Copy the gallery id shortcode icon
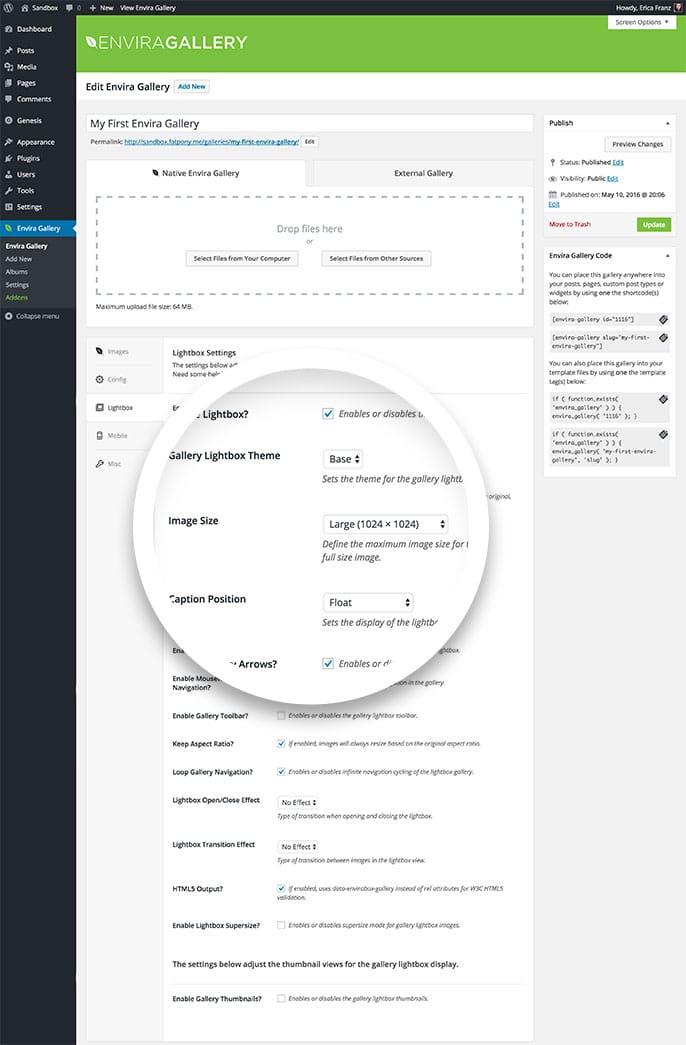 point(663,319)
